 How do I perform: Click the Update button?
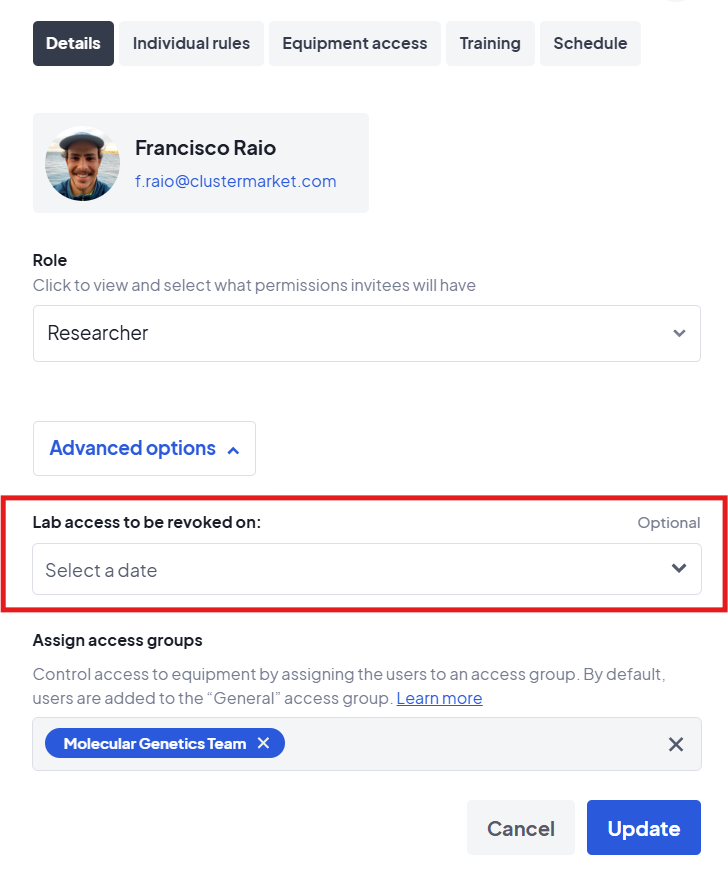(643, 828)
